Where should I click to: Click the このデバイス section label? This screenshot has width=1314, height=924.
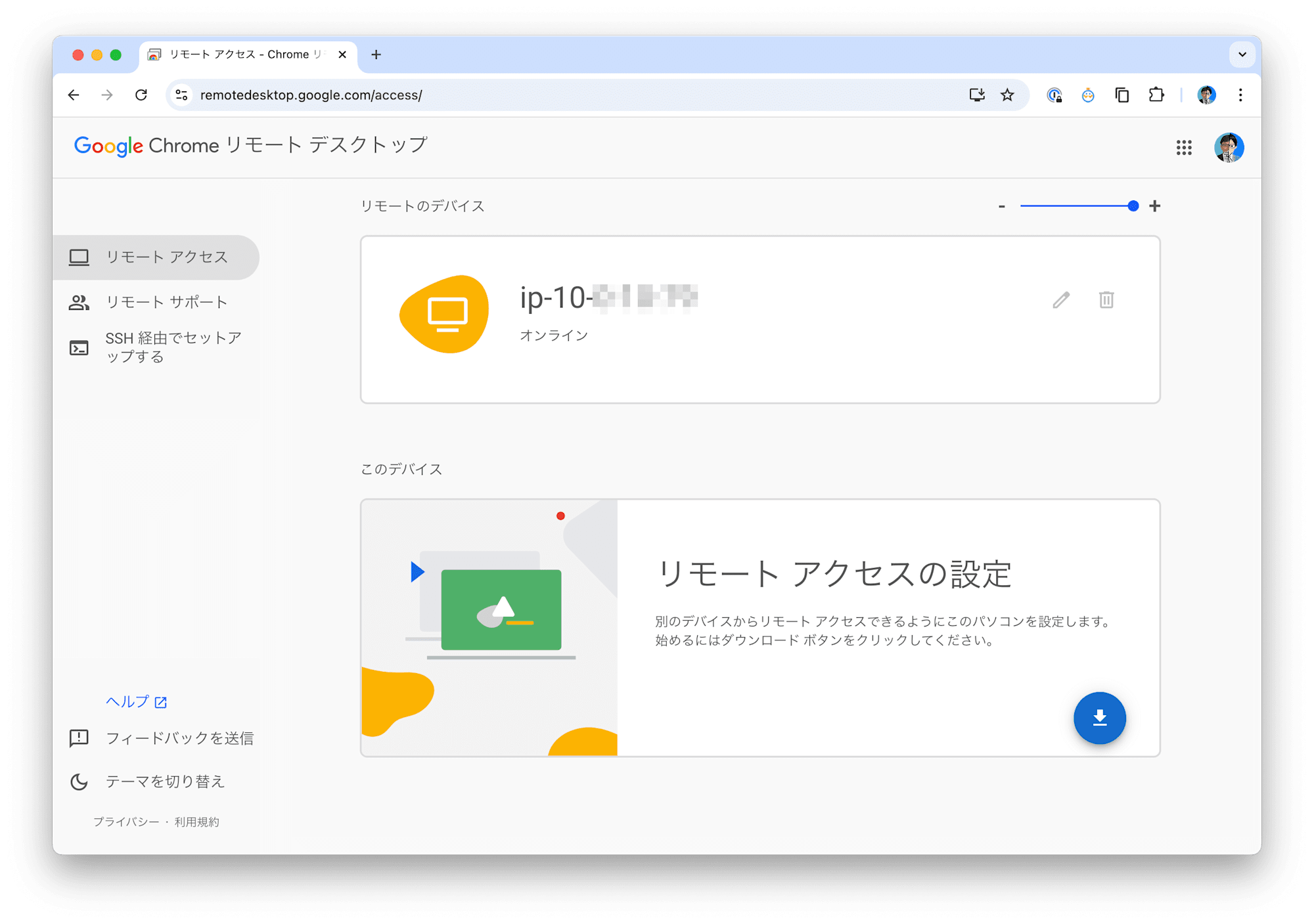coord(401,470)
